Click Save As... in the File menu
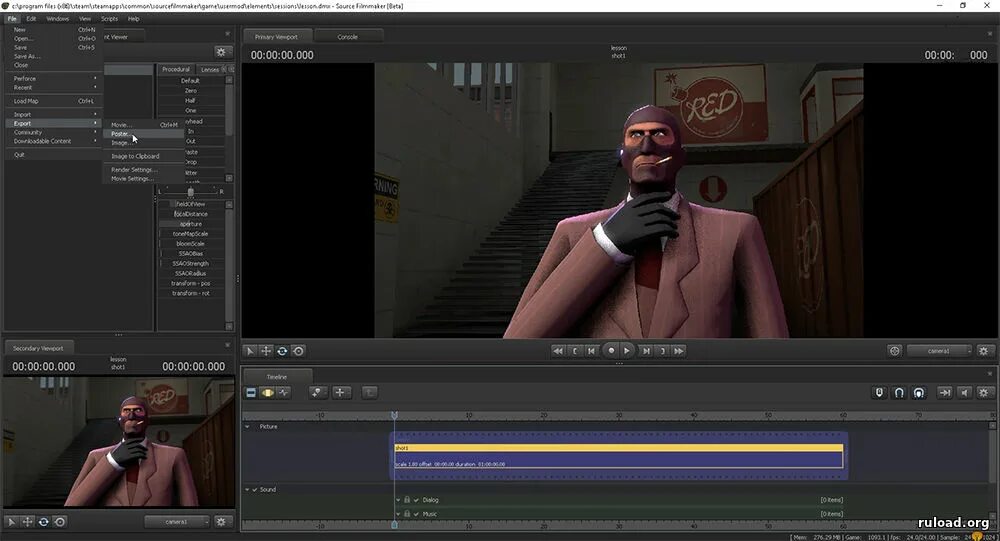 pos(54,56)
